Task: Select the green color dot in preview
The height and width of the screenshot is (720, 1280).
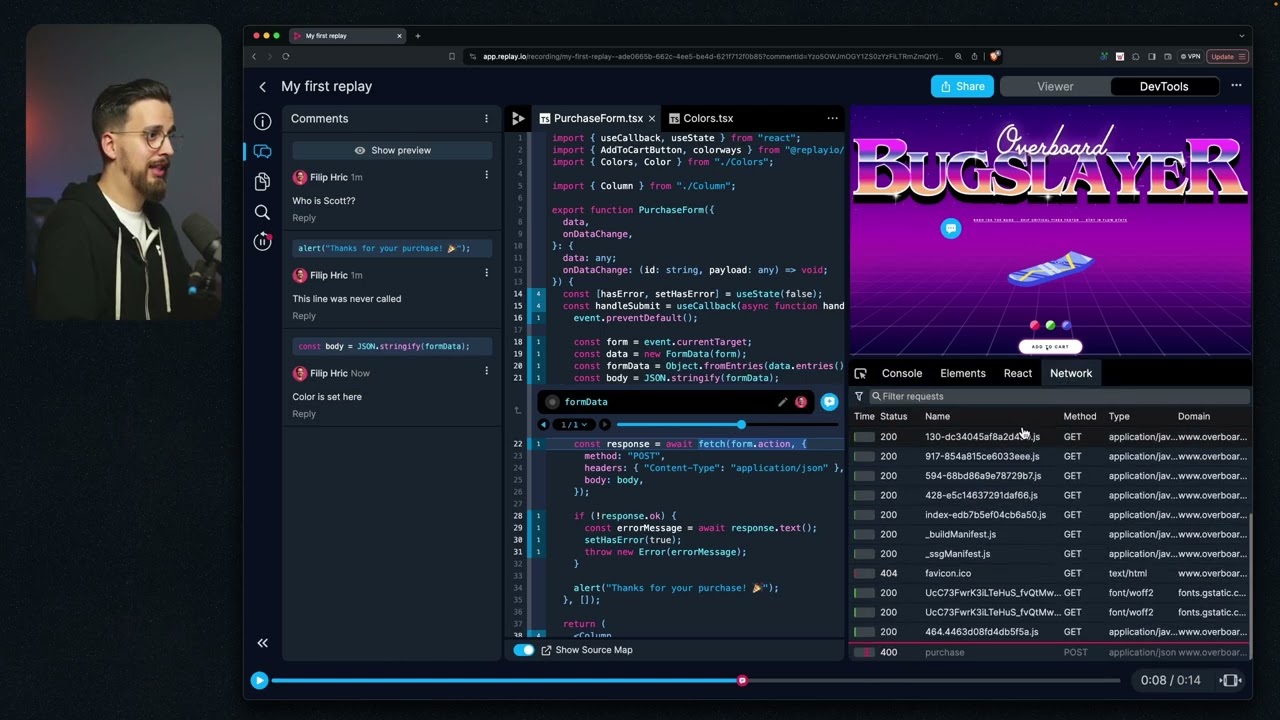Action: pyautogui.click(x=1050, y=325)
